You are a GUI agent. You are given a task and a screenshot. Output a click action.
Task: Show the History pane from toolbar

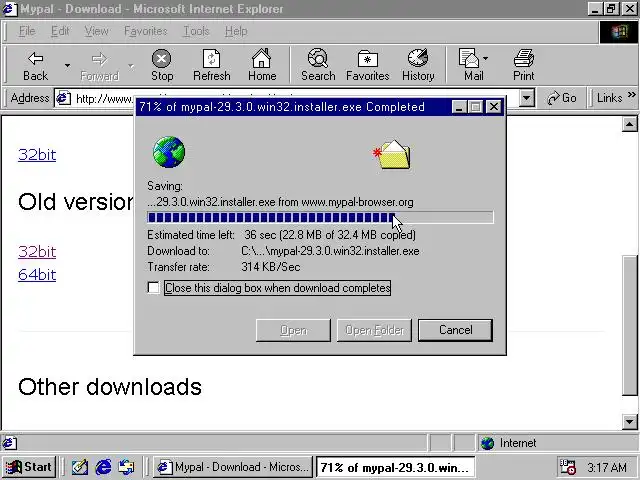[418, 65]
